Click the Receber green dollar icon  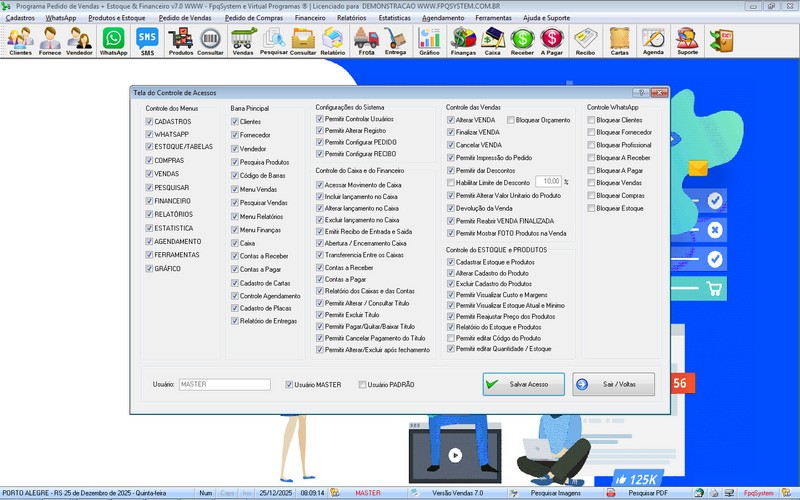pyautogui.click(x=522, y=41)
